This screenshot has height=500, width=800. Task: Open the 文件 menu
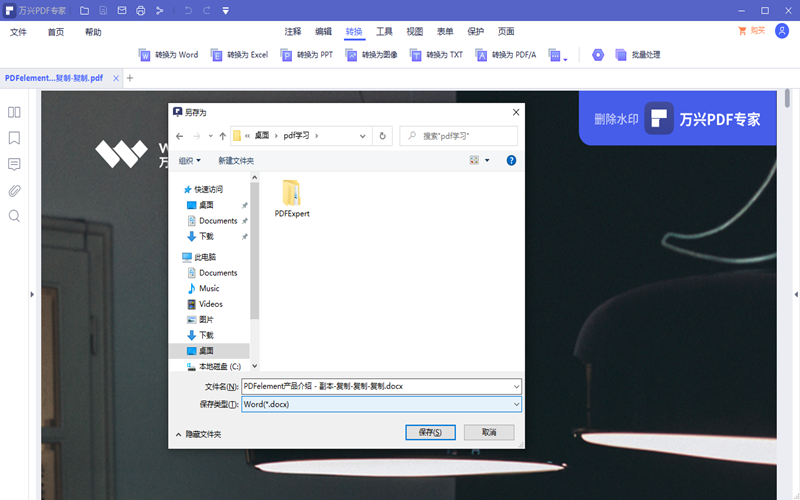pos(18,32)
